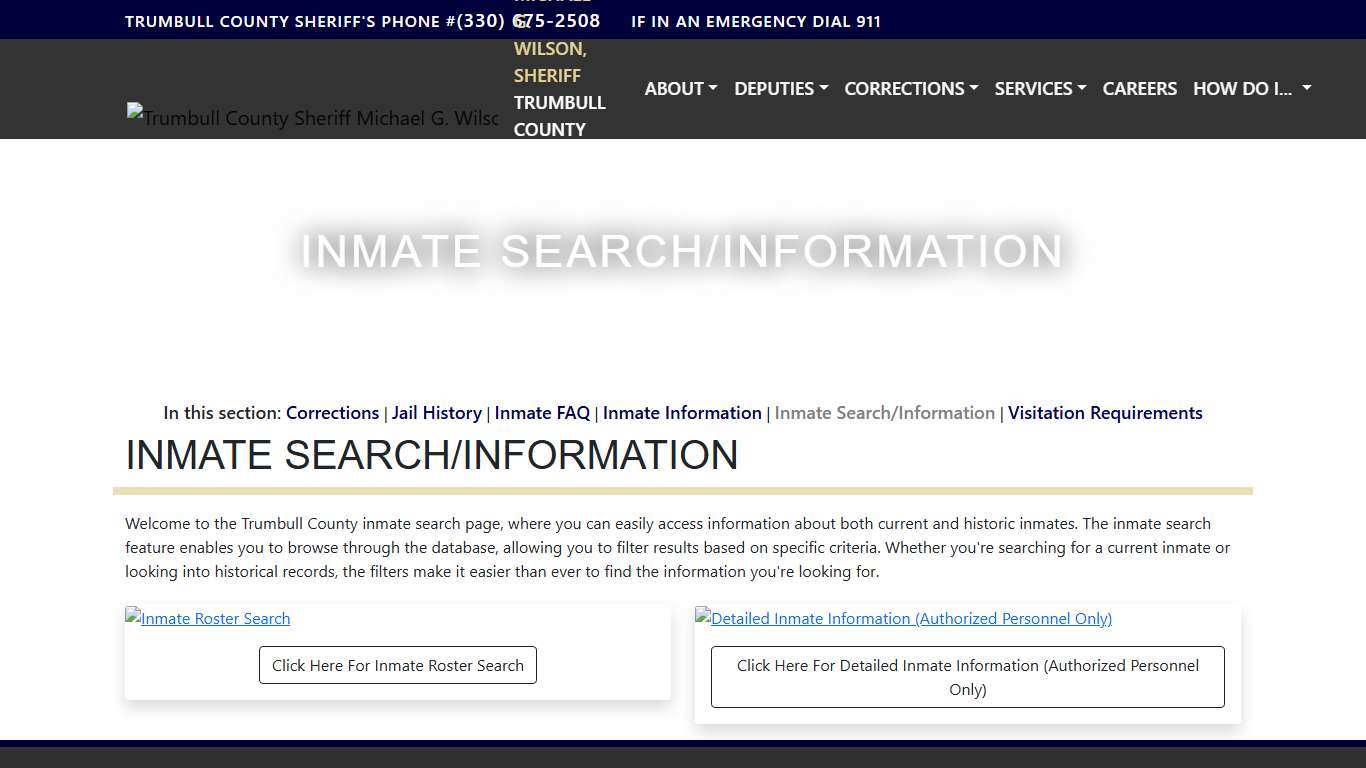Click Here For Detailed Inmate Information button

pos(967,677)
